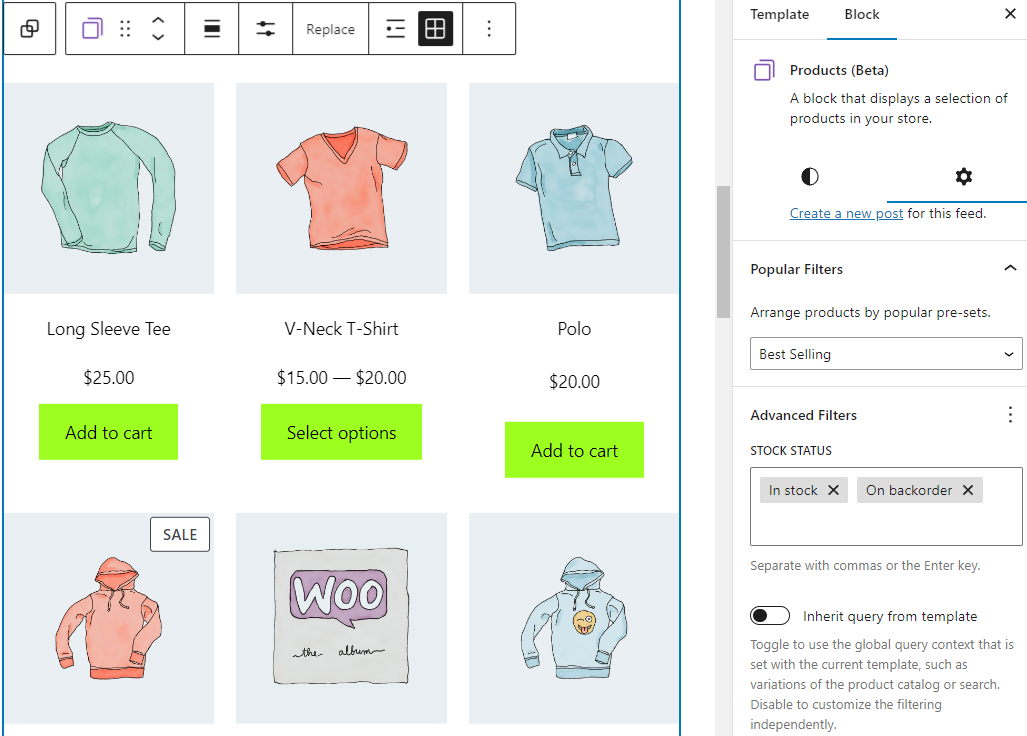This screenshot has height=736, width=1027.
Task: Collapse the Popular Filters section
Action: (x=1009, y=268)
